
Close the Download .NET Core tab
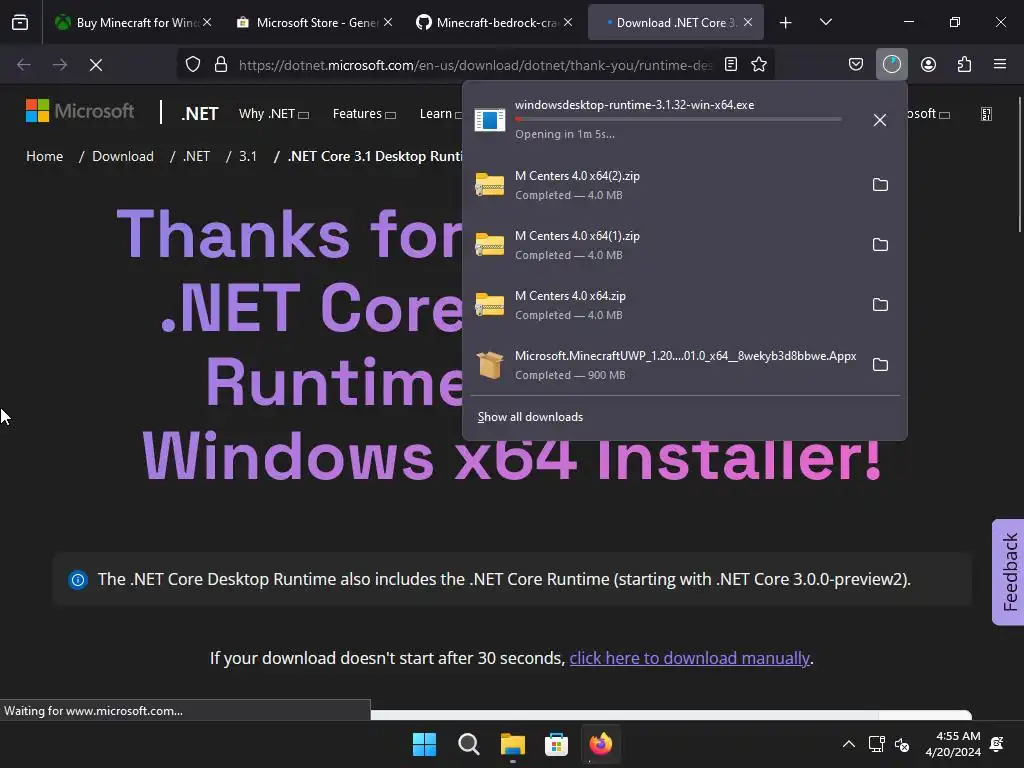point(748,22)
